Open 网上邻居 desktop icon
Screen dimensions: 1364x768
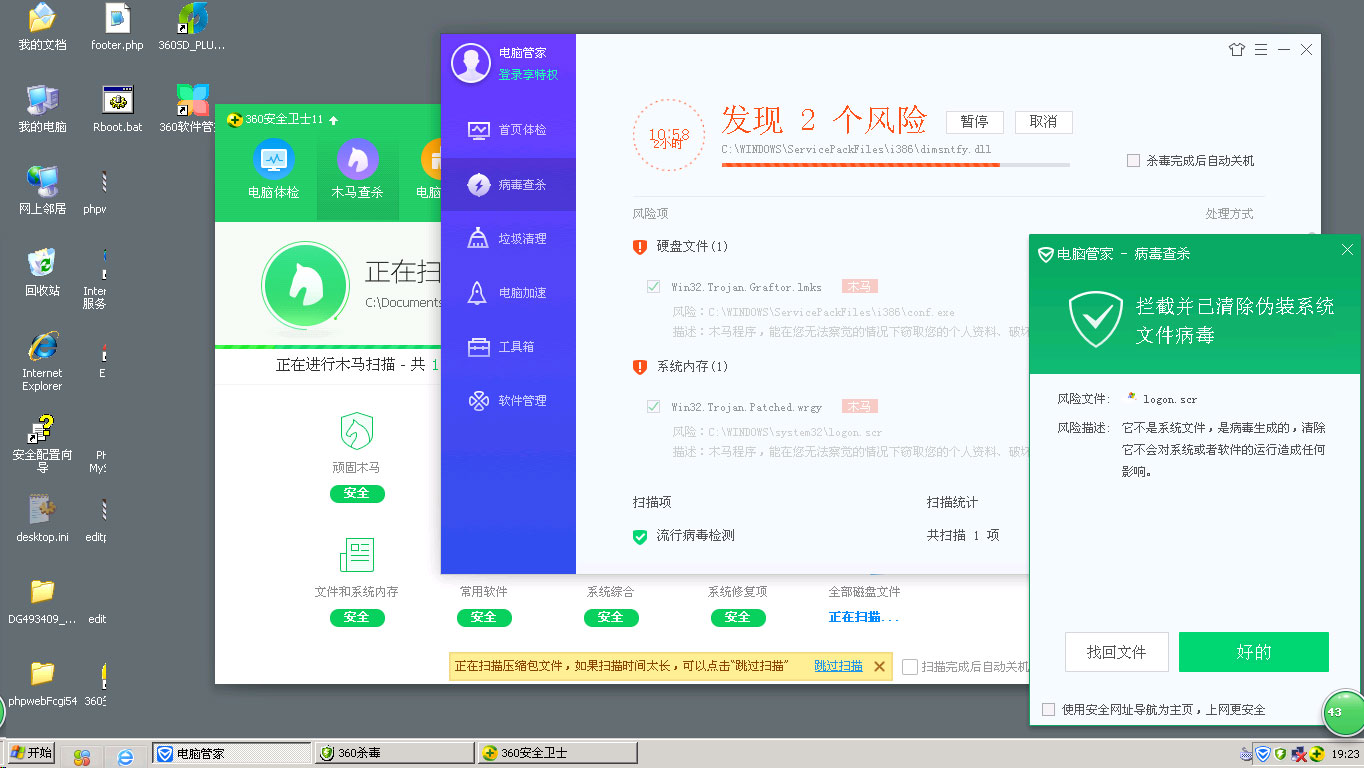click(42, 191)
